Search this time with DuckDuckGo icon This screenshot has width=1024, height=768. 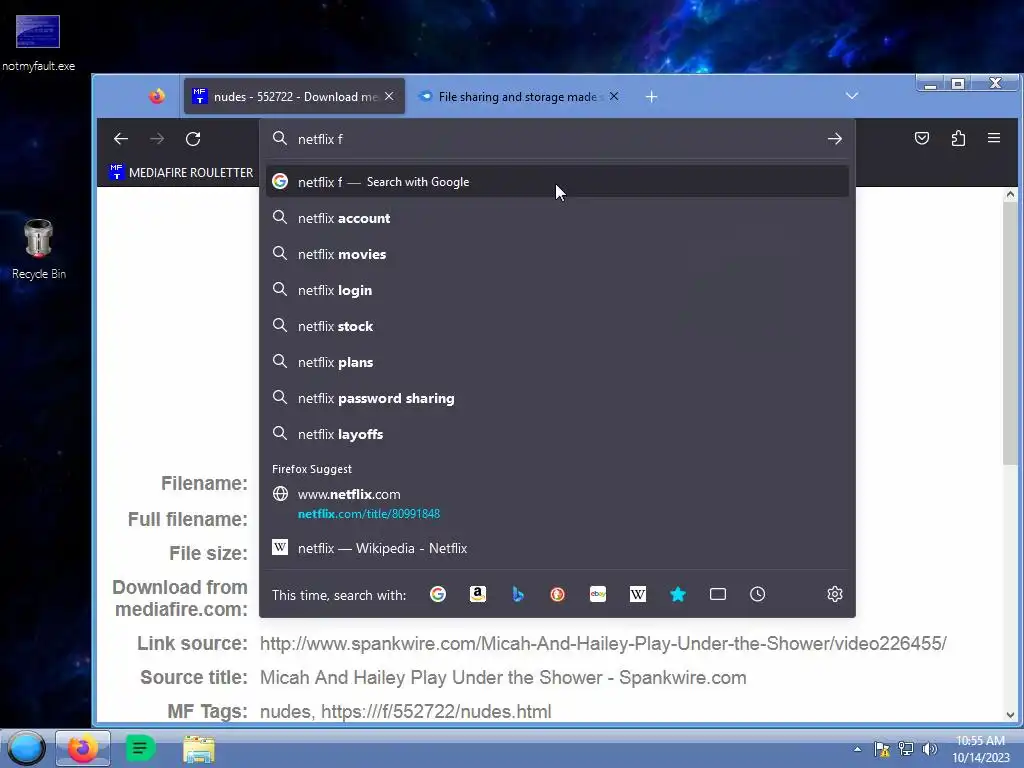(x=558, y=594)
